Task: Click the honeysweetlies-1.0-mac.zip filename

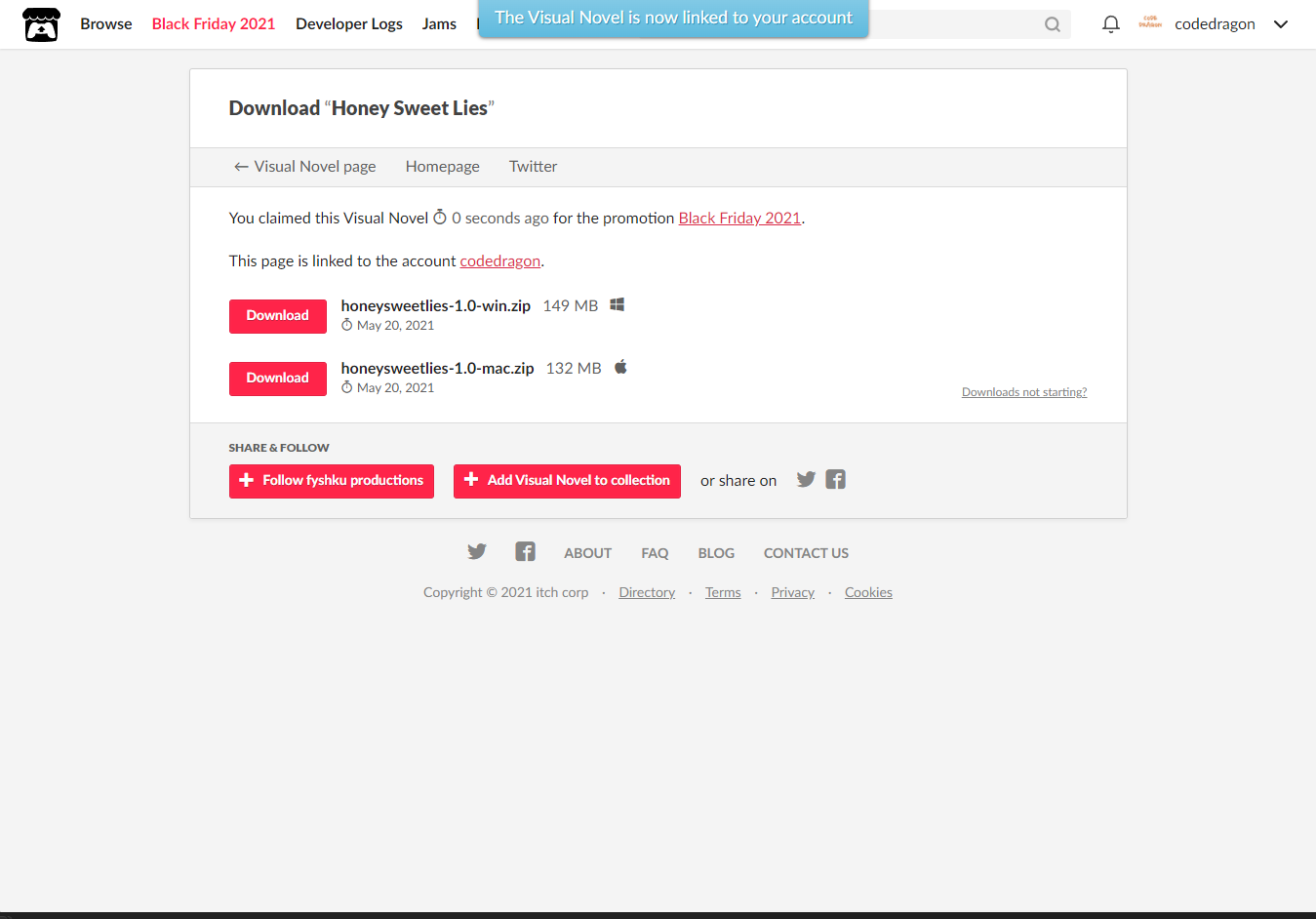Action: click(438, 369)
